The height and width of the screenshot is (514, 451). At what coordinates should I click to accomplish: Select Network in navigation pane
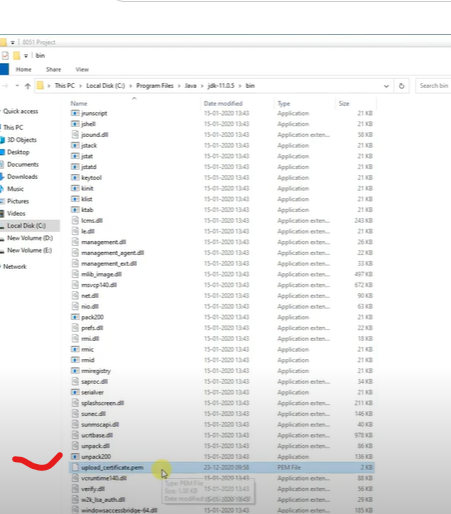pos(15,267)
